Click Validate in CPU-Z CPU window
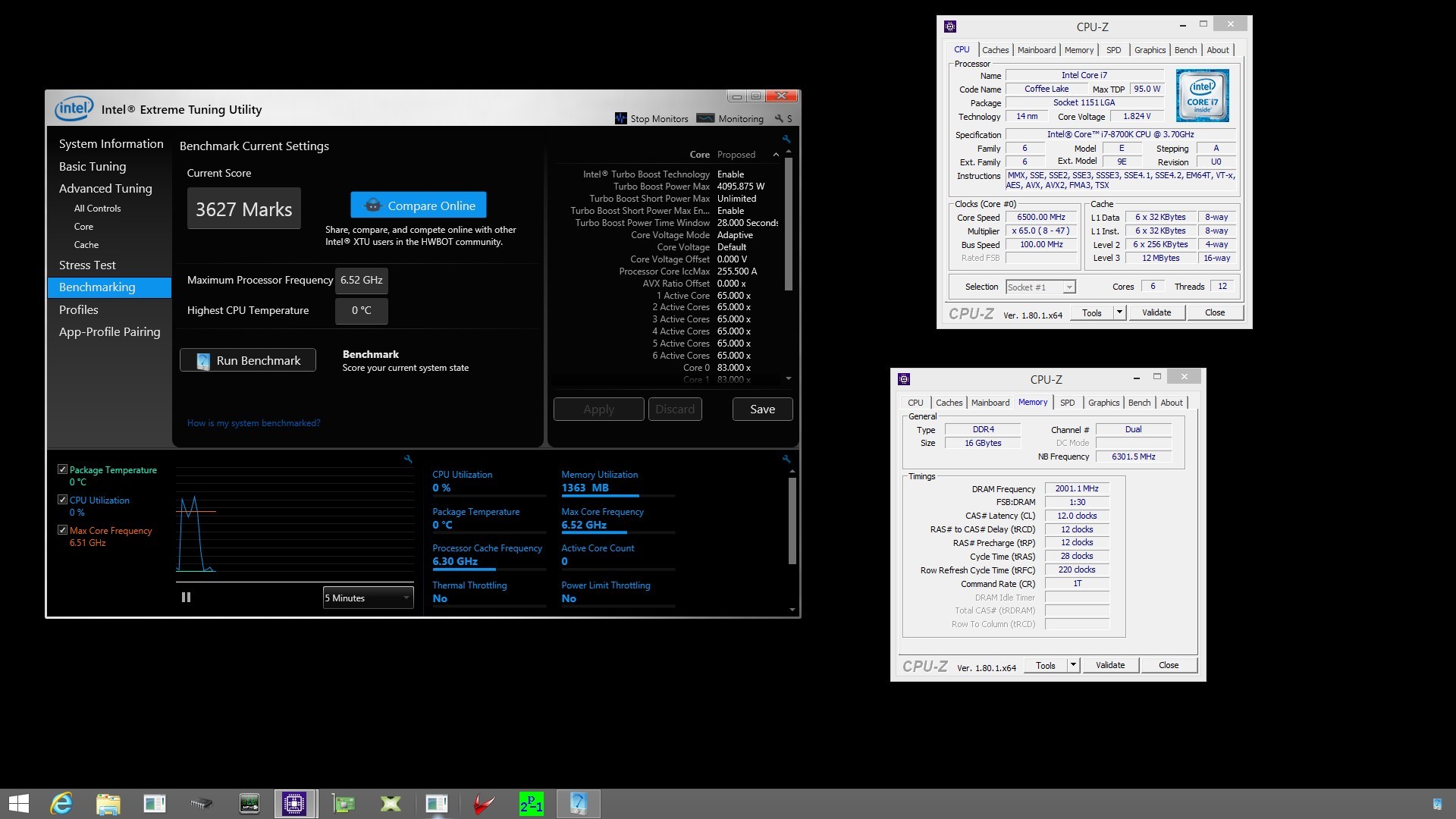The image size is (1456, 819). click(x=1156, y=312)
